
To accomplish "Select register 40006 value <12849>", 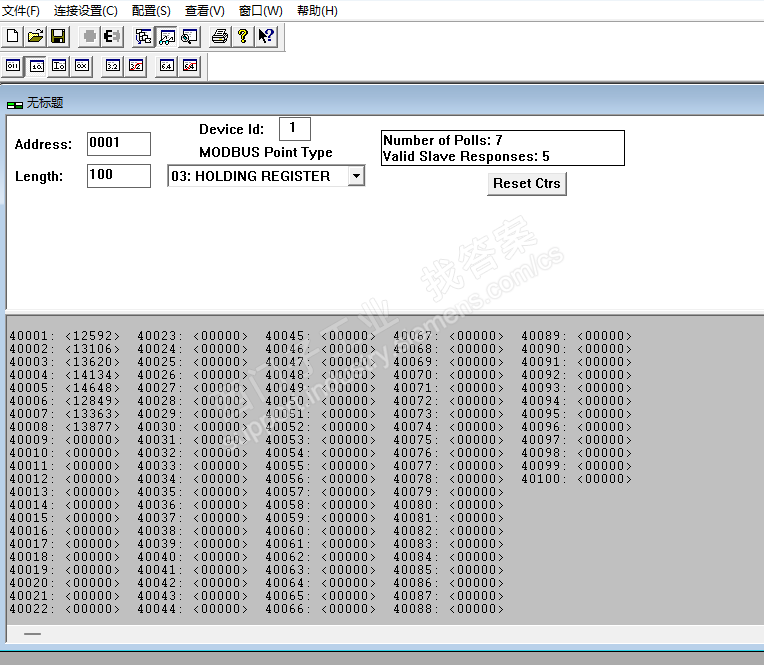I will (93, 401).
